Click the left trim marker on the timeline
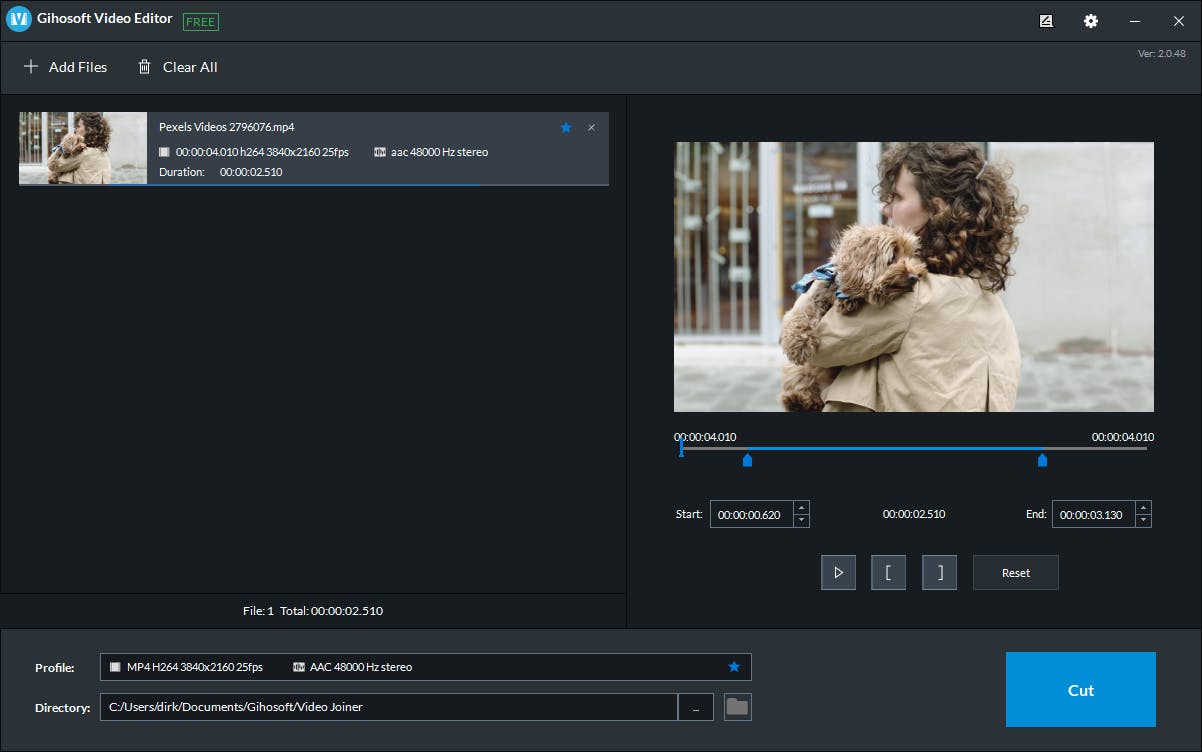The width and height of the screenshot is (1202, 752). click(x=747, y=460)
